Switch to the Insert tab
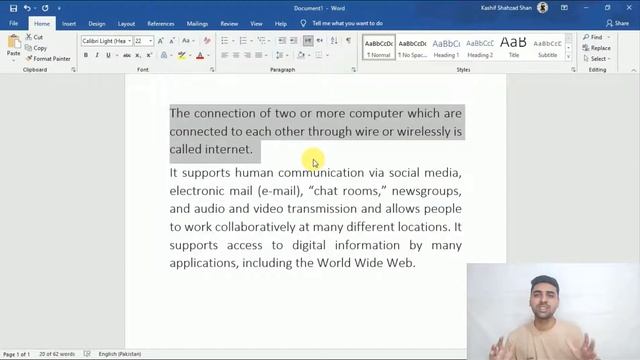The height and width of the screenshot is (360, 640). [x=69, y=24]
